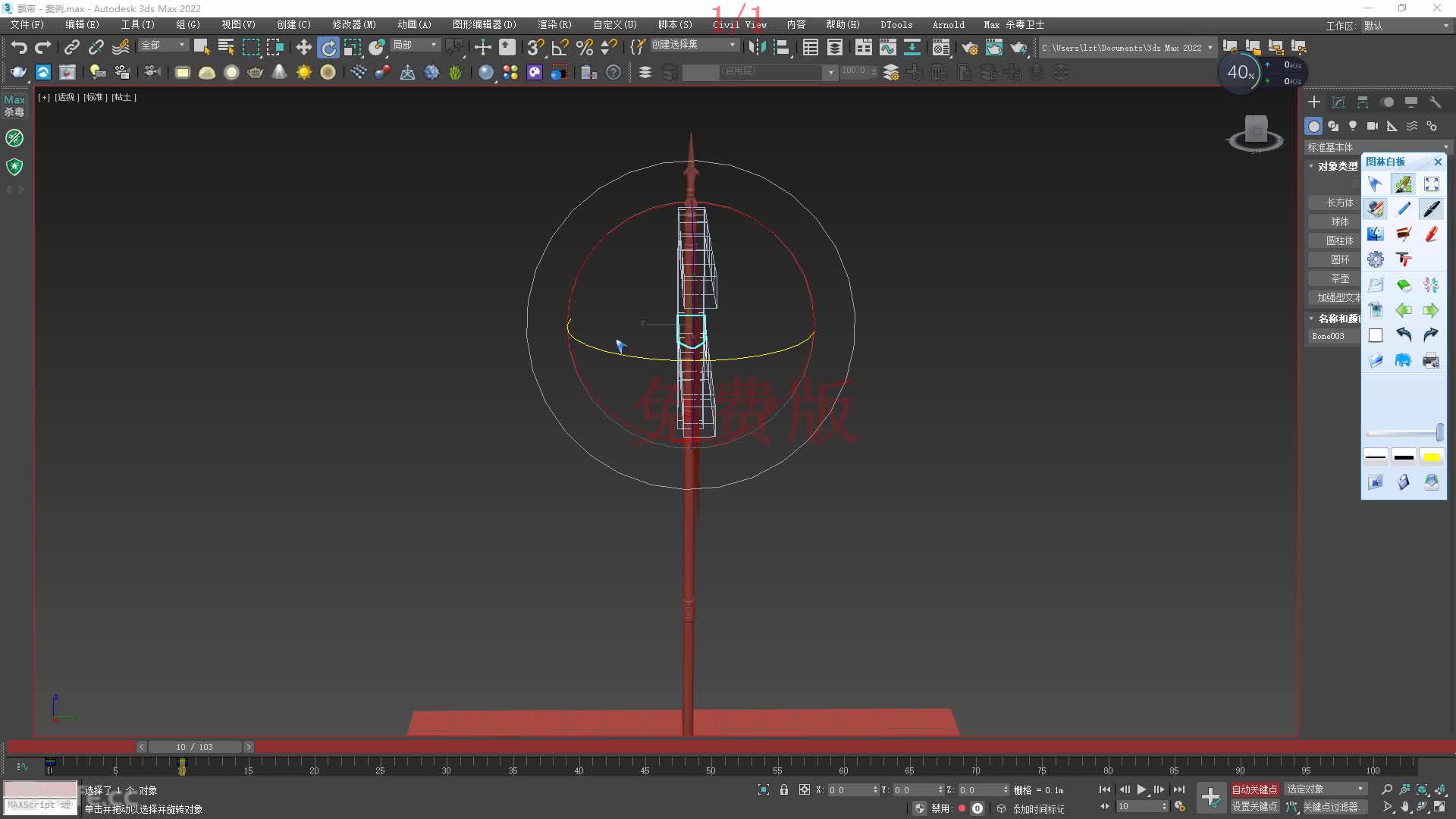Screen dimensions: 1456x819
Task: Open the Rendered Frame Window icon
Action: coord(994,47)
